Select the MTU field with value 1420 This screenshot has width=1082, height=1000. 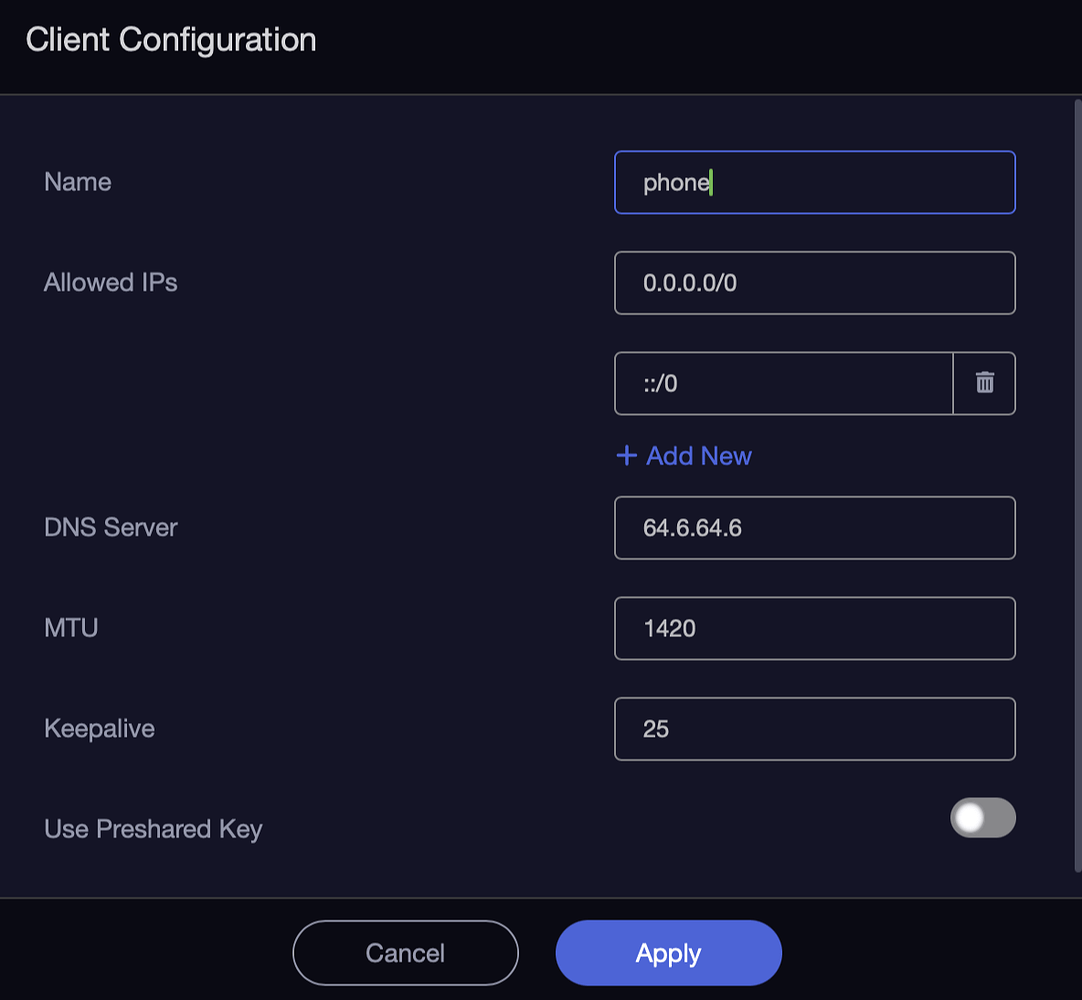814,628
